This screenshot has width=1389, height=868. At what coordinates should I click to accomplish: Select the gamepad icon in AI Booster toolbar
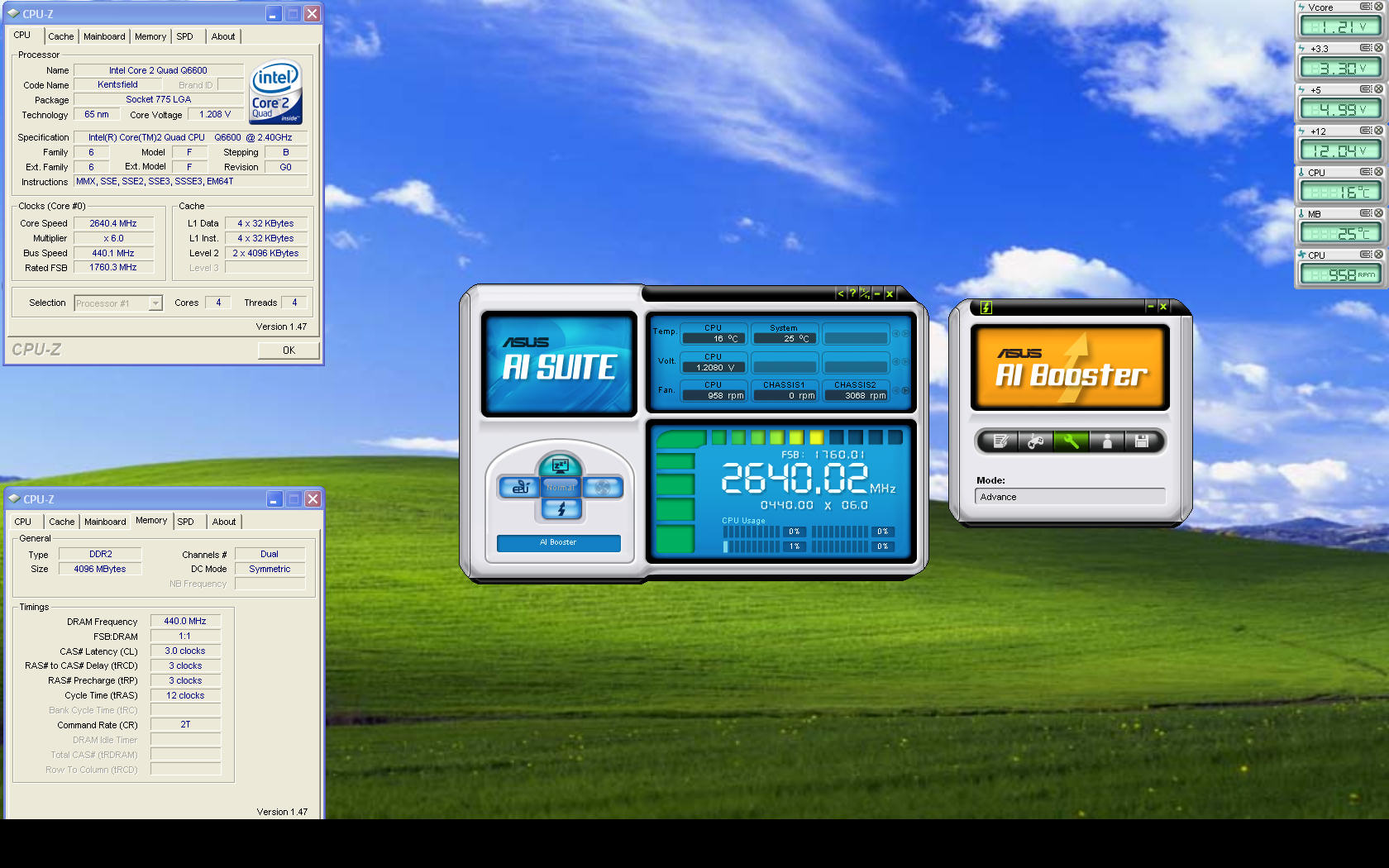pos(1035,441)
